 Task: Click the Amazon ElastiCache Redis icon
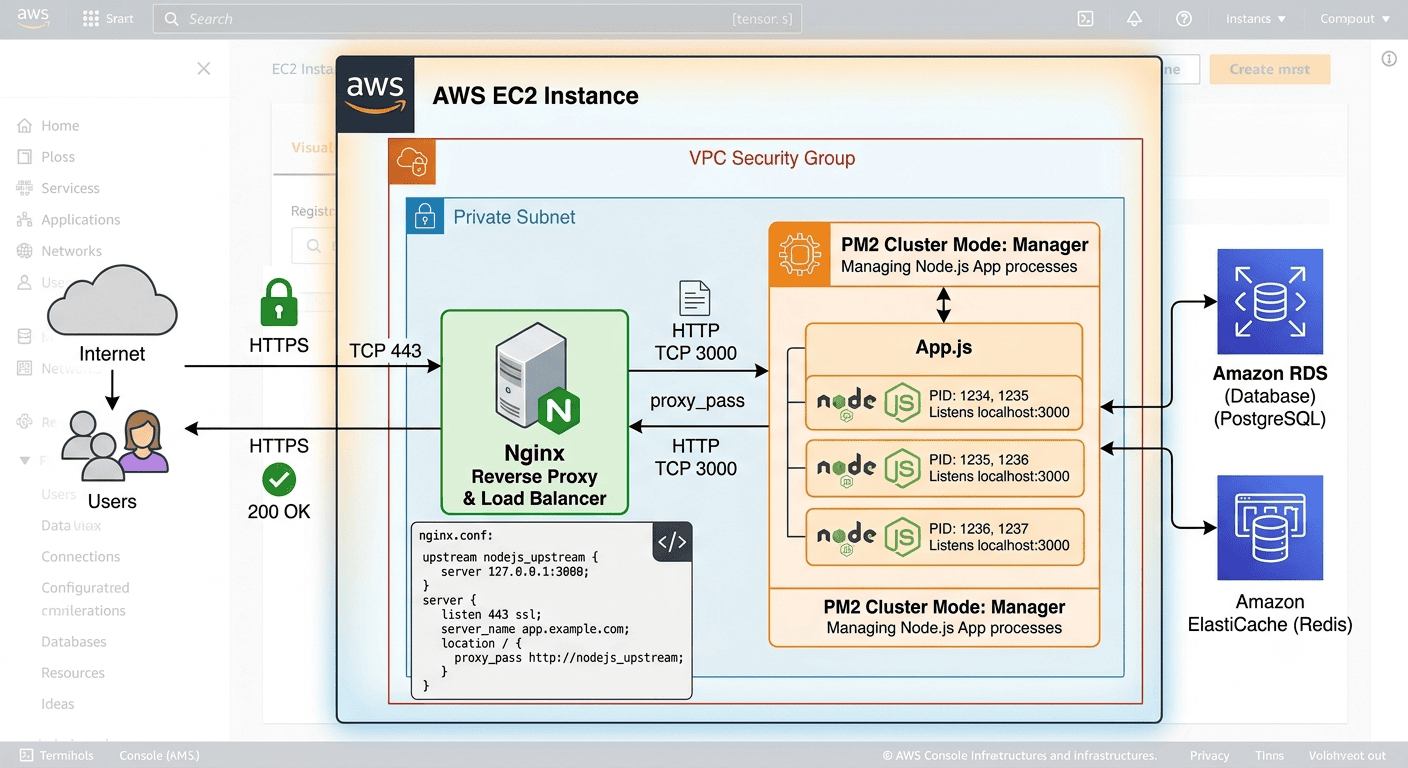[1269, 528]
